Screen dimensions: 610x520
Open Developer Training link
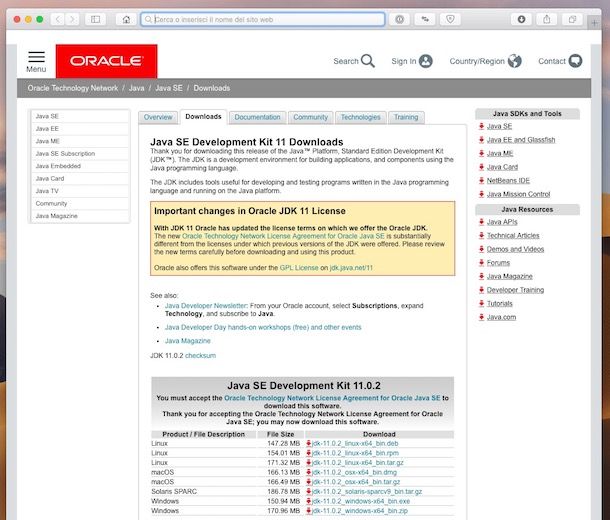[515, 290]
